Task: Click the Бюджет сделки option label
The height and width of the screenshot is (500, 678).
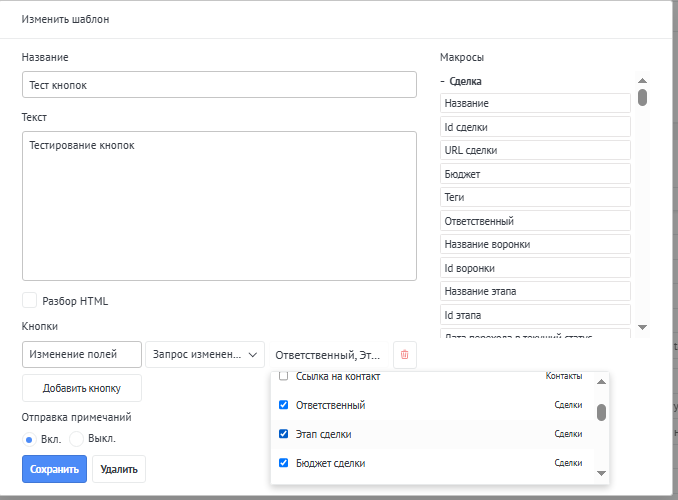Action: (330, 463)
